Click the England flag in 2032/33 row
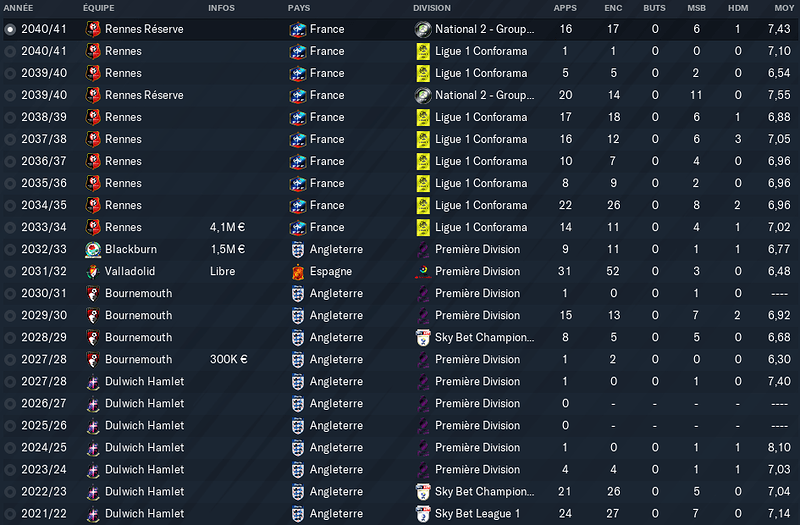Image resolution: width=800 pixels, height=525 pixels. 297,249
